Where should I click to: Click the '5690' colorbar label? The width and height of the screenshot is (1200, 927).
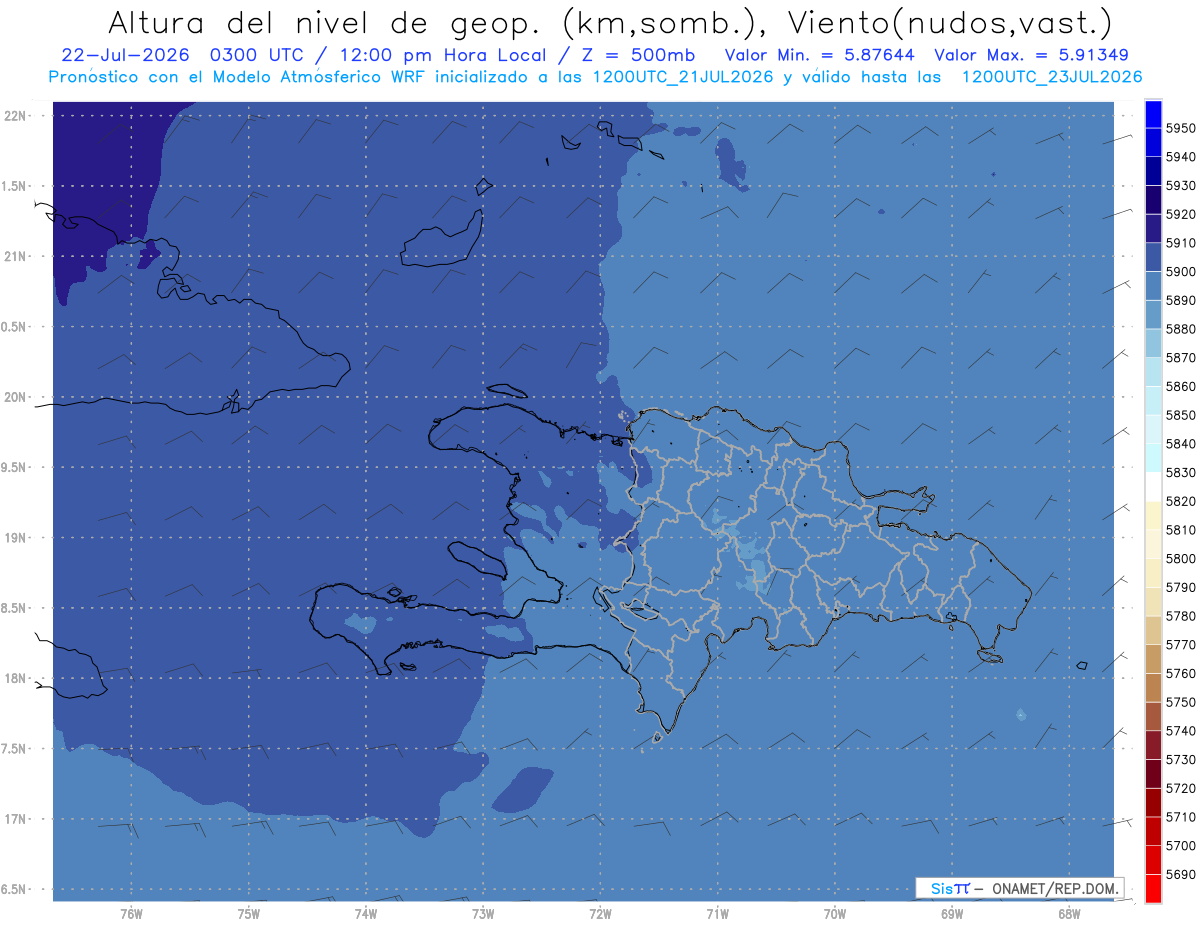tap(1181, 875)
